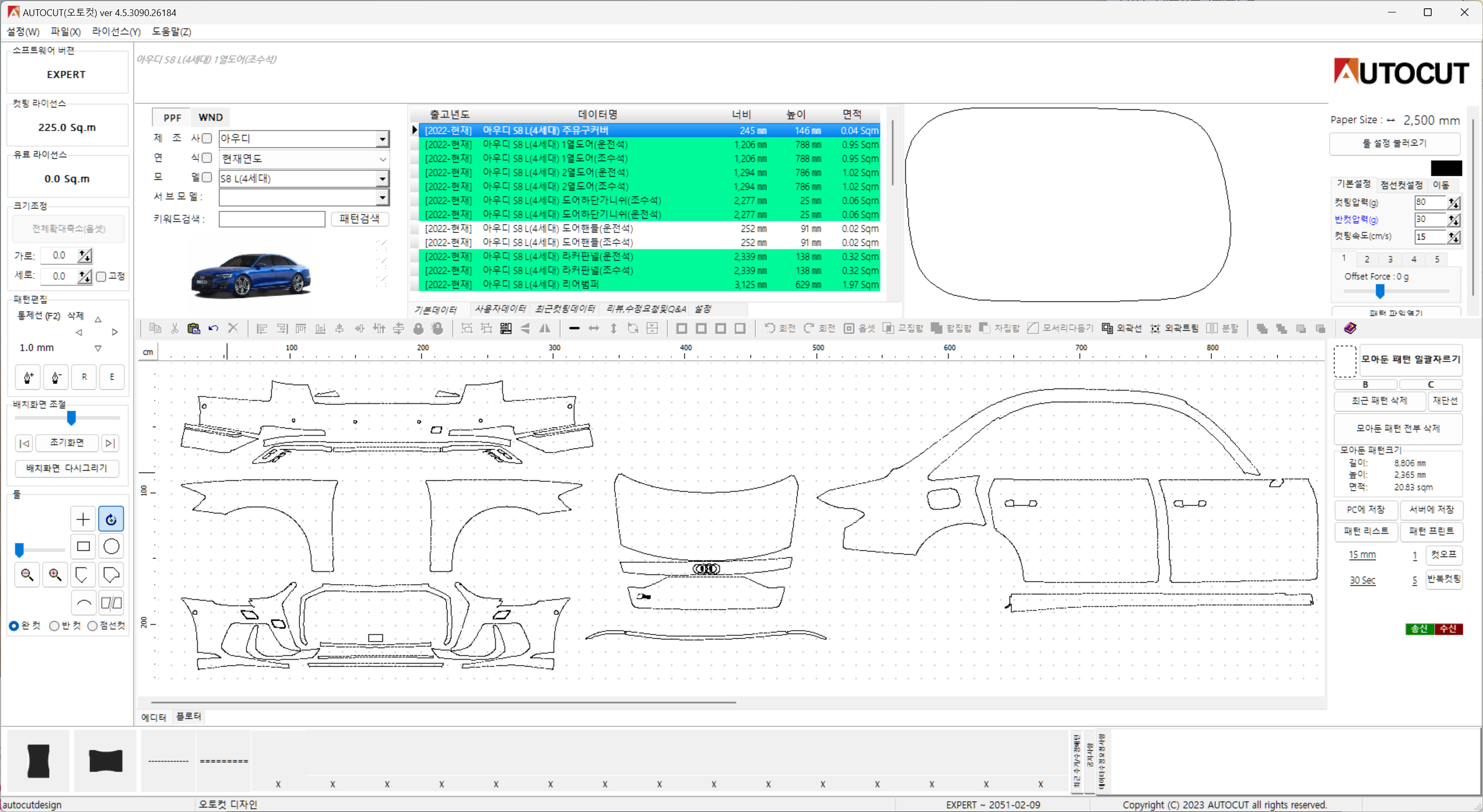This screenshot has height=812, width=1483.
Task: Click the width (가로) spinner arrows
Action: click(x=85, y=256)
